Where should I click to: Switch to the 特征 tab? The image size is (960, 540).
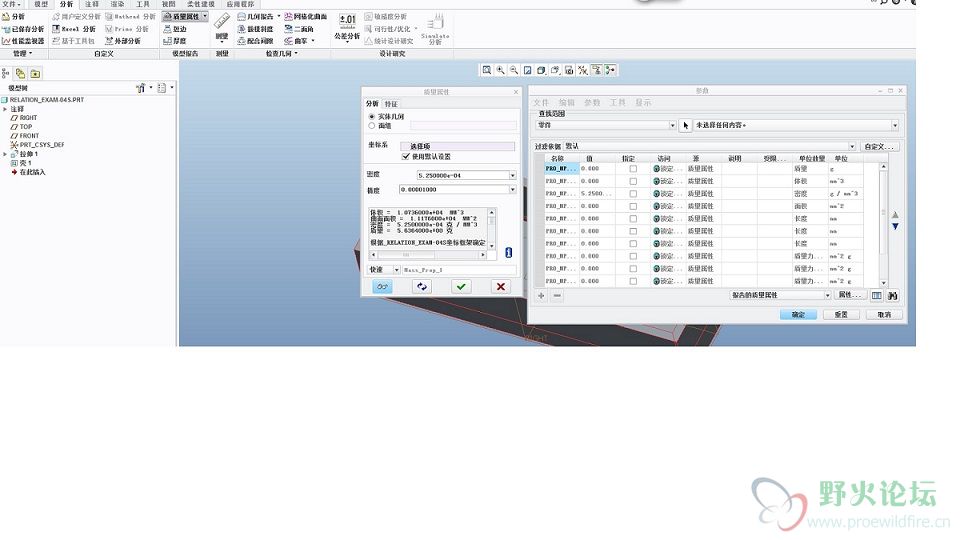(391, 104)
